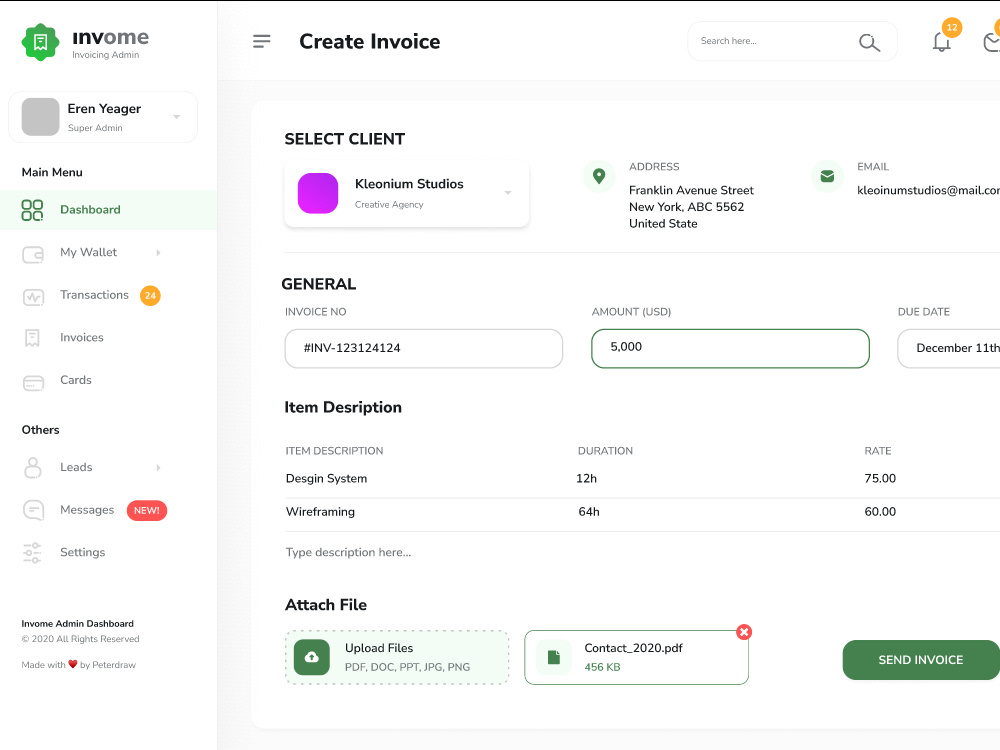Click the Amount (USD) input field

[730, 348]
